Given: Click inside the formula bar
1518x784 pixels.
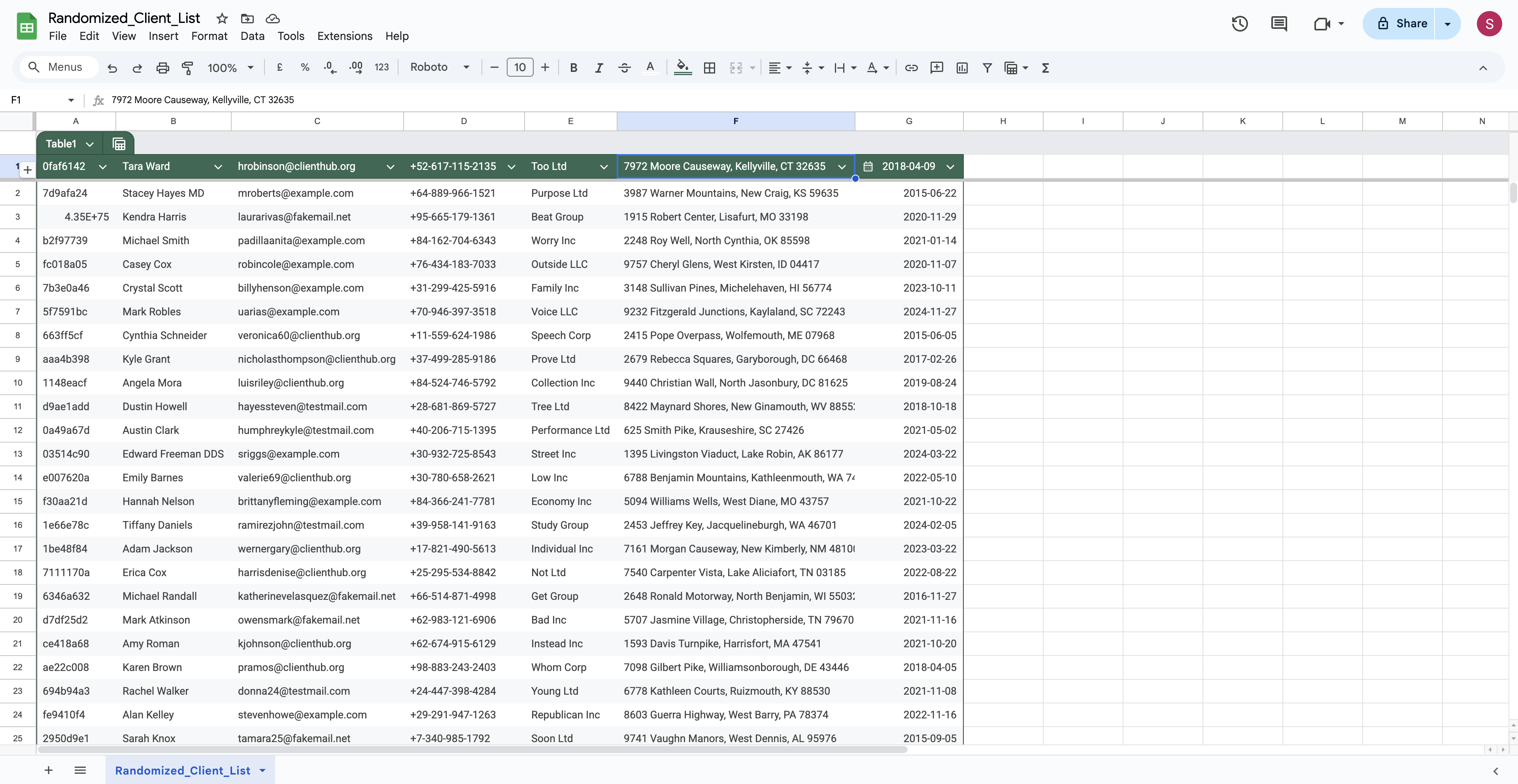Looking at the screenshot, I should click(x=353, y=100).
